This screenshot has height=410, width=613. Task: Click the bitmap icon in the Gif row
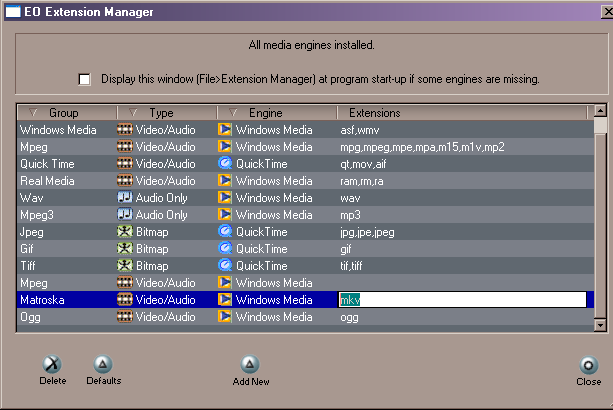click(125, 249)
